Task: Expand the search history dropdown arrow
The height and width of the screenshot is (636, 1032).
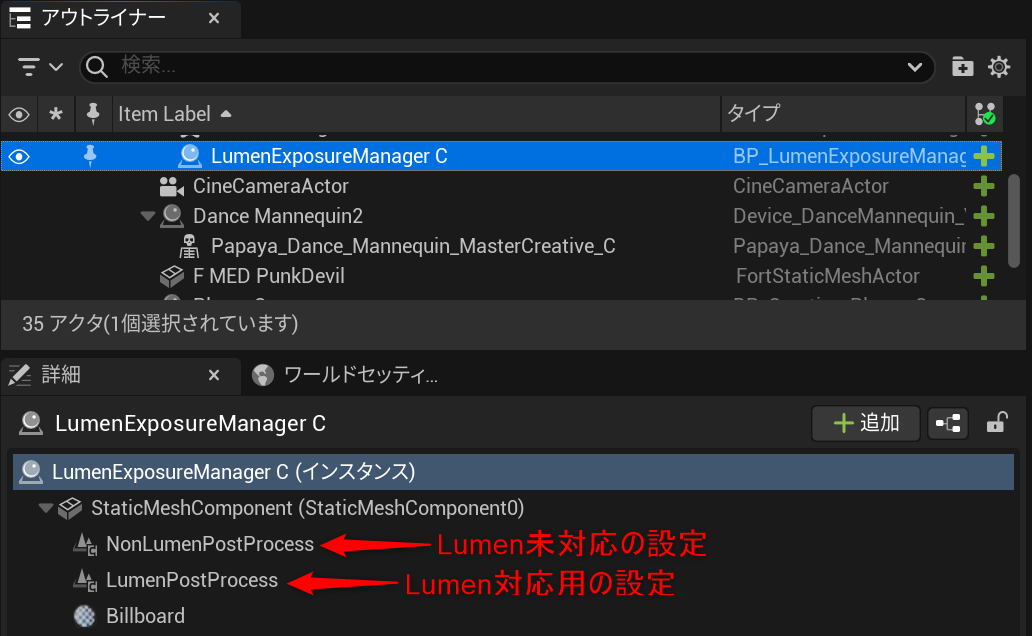Action: [914, 66]
